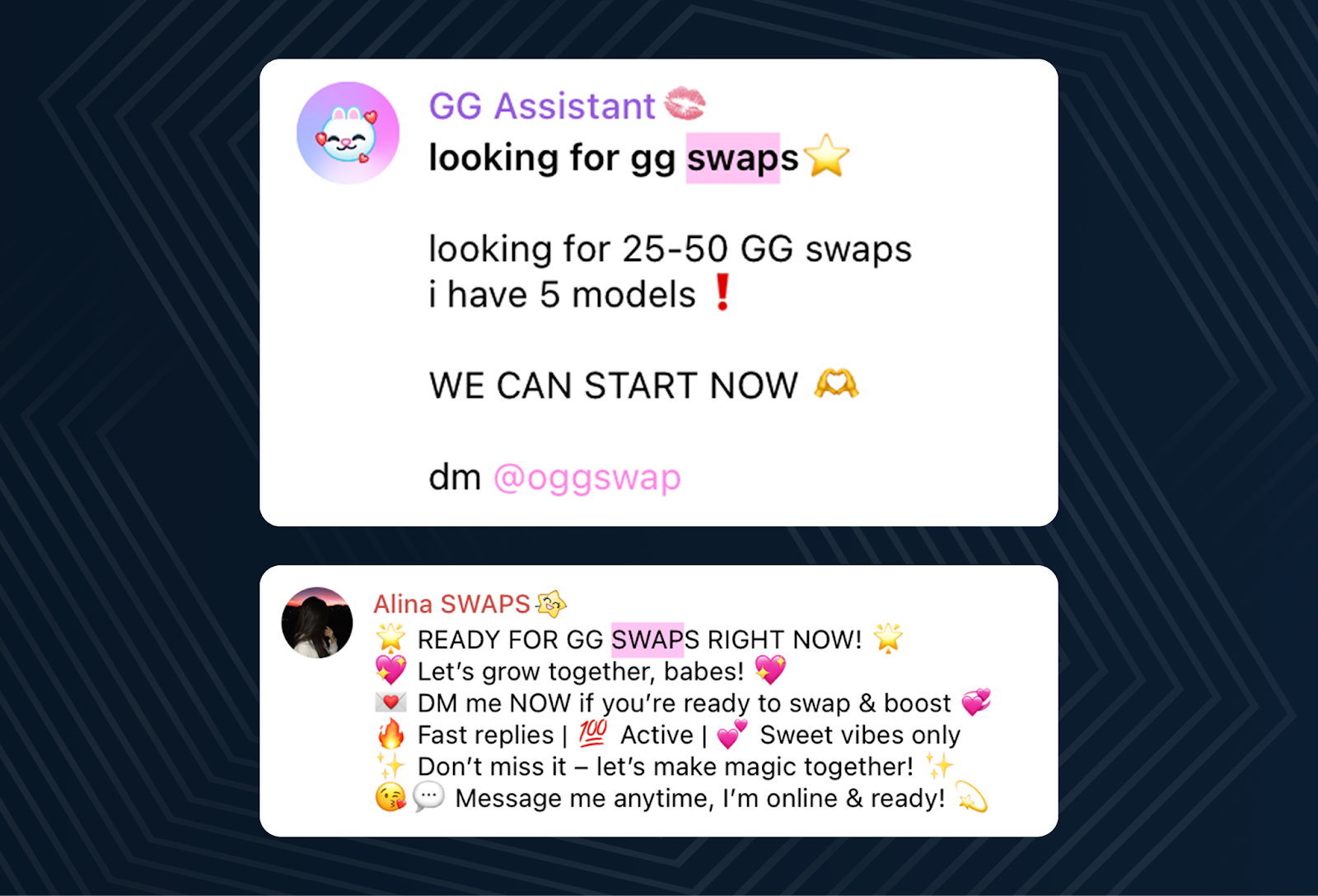The width and height of the screenshot is (1318, 896).
Task: Open the @oggswap mention link
Action: pyautogui.click(x=587, y=477)
